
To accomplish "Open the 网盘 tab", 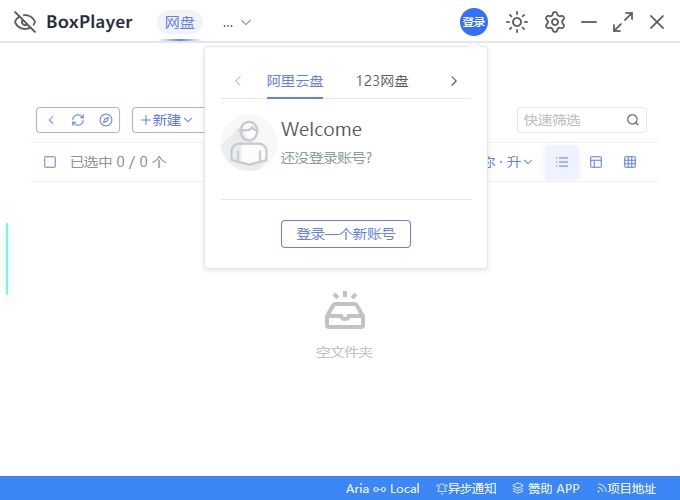I will pos(180,22).
